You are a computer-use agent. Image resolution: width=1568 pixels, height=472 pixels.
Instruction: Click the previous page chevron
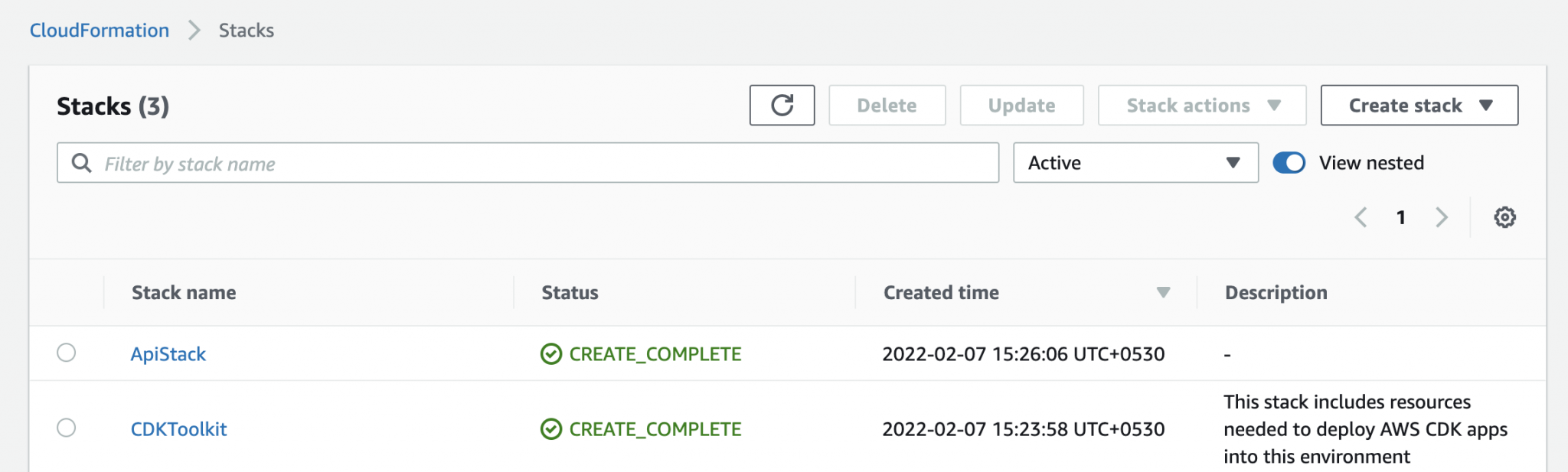click(x=1361, y=217)
